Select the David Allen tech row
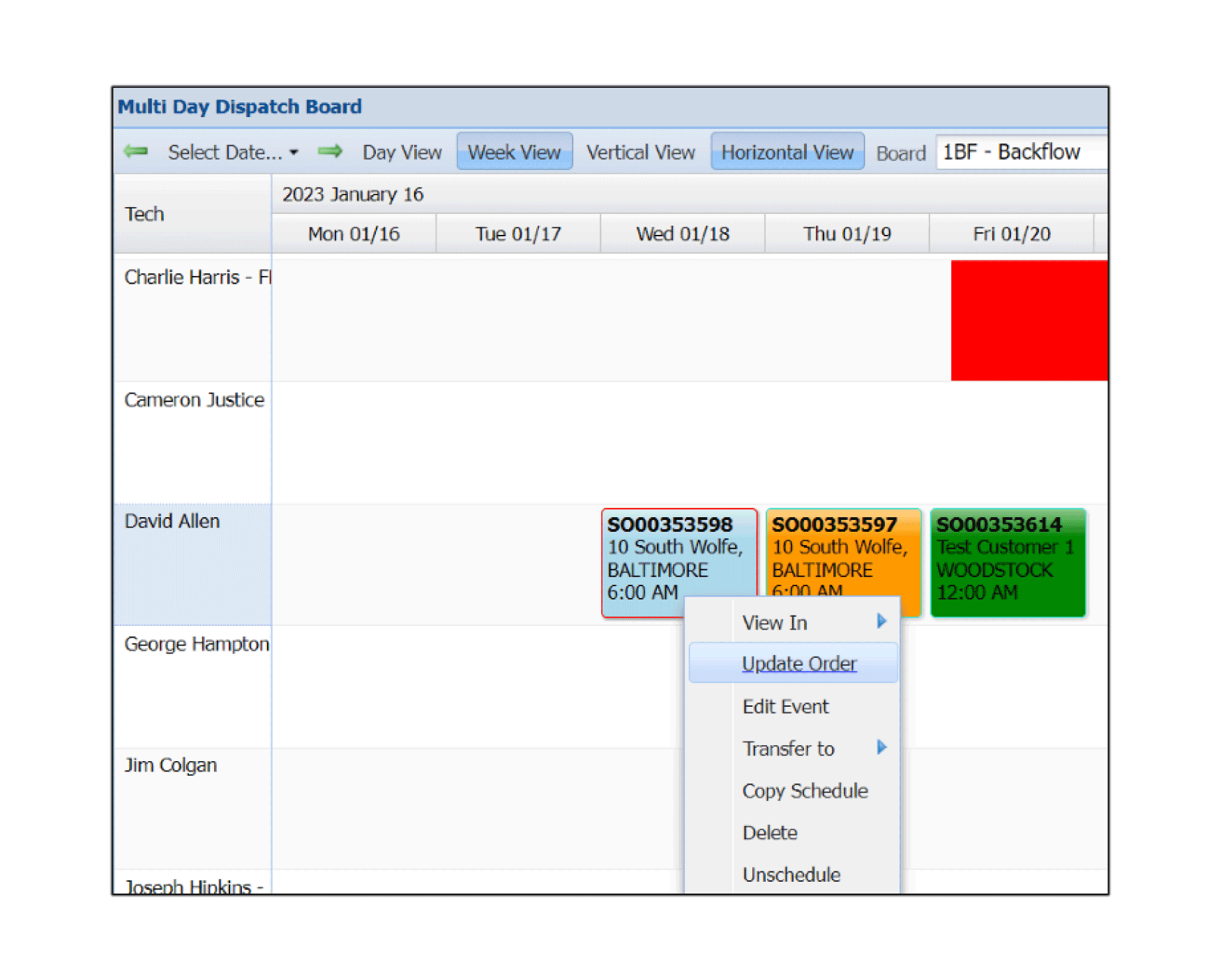 pyautogui.click(x=192, y=563)
